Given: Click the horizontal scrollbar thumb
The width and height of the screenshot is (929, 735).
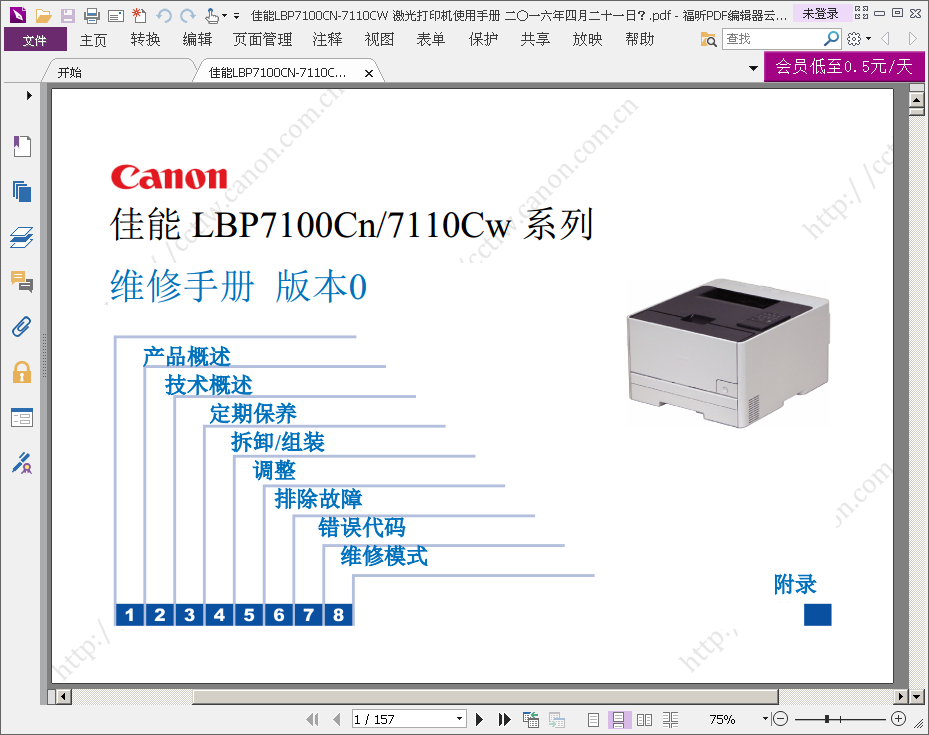Looking at the screenshot, I should pyautogui.click(x=485, y=697).
